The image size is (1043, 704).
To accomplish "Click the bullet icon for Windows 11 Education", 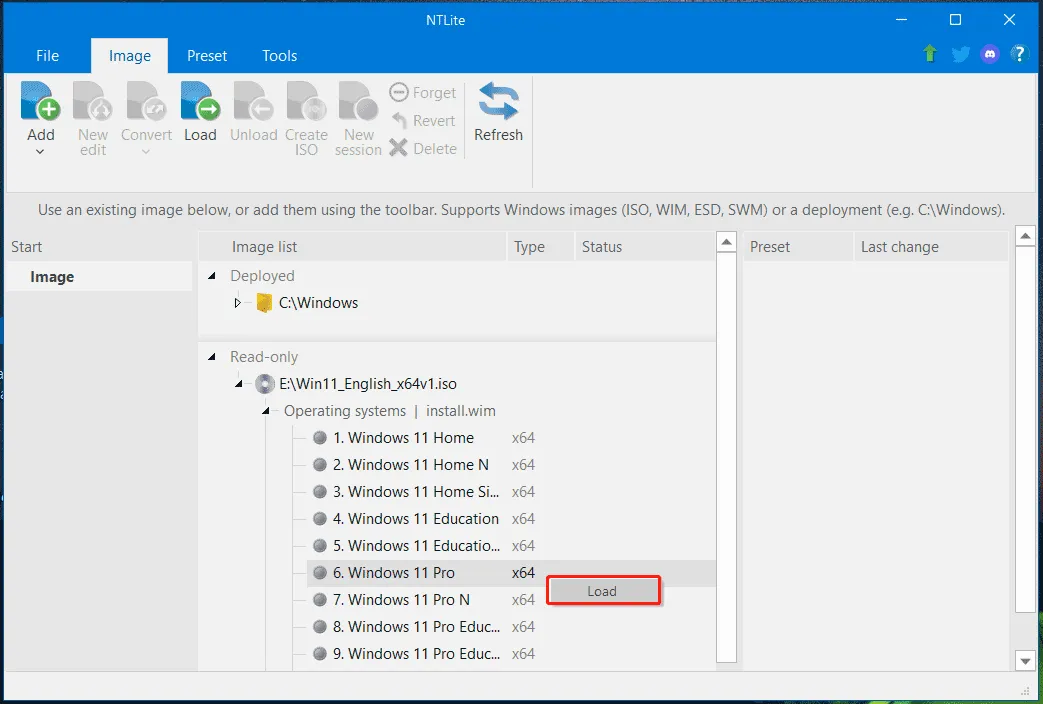I will 320,518.
